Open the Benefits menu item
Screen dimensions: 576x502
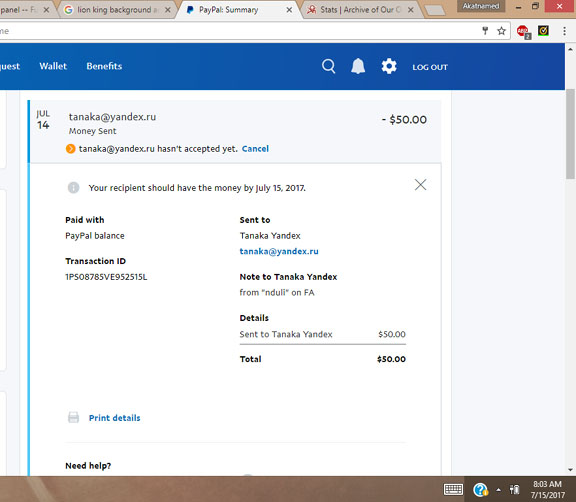[x=104, y=66]
